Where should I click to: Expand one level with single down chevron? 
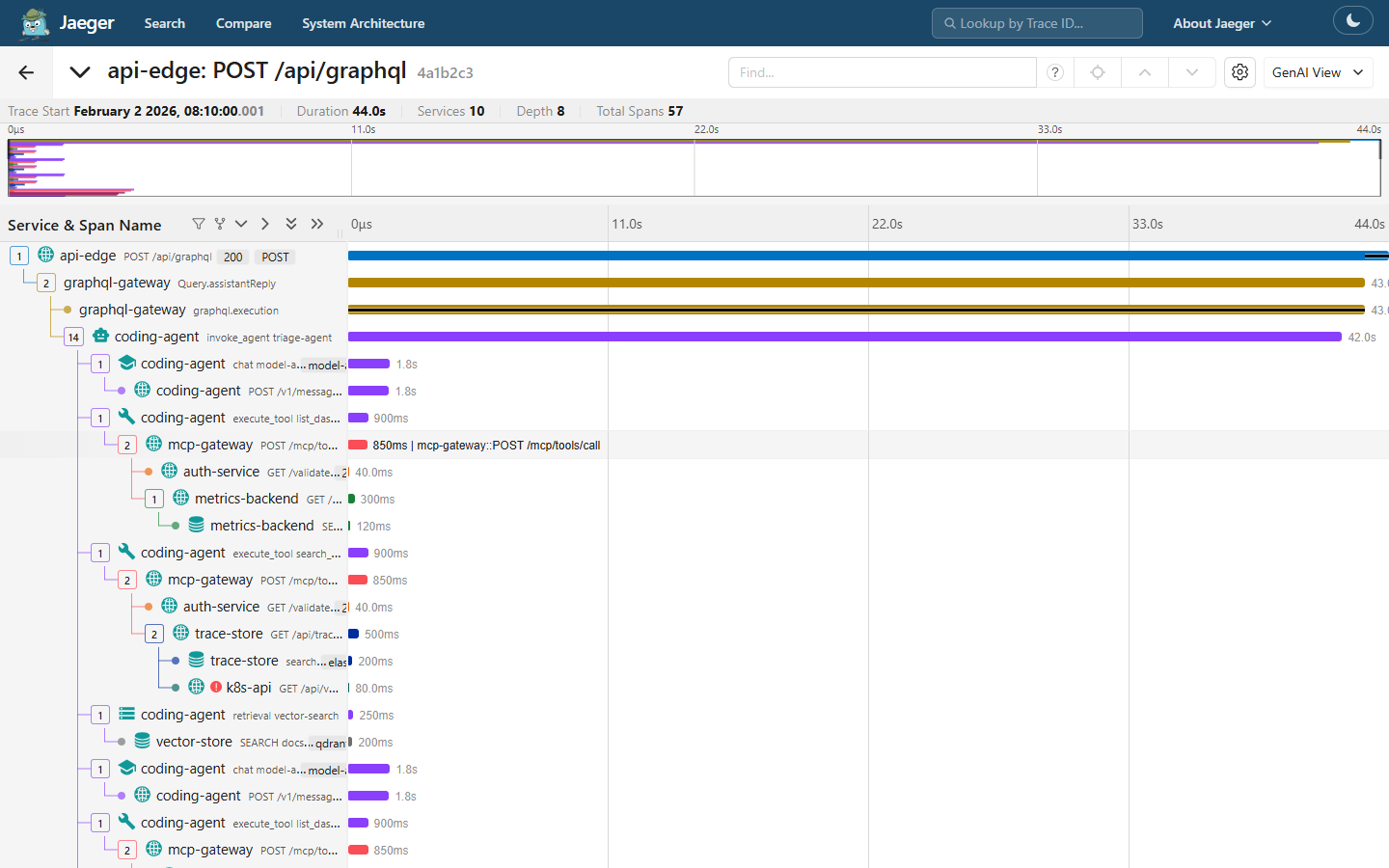(x=241, y=224)
